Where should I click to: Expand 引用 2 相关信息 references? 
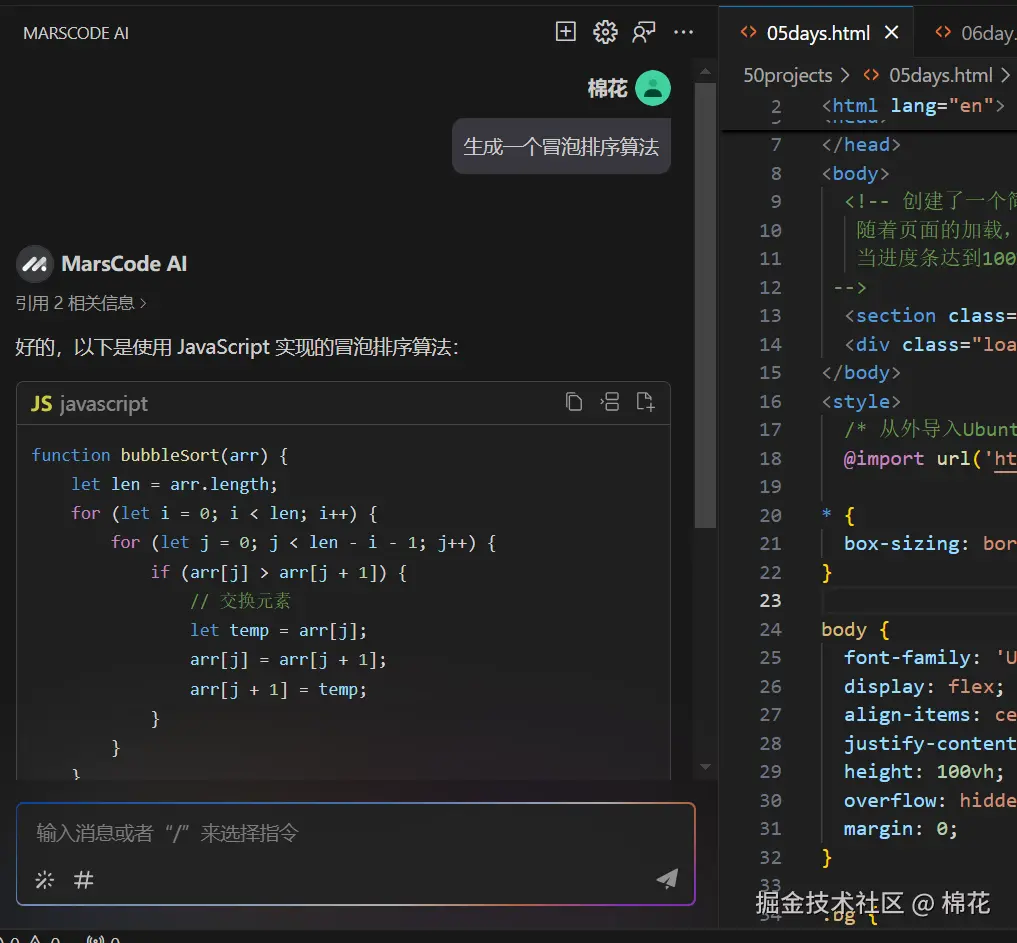(x=81, y=303)
